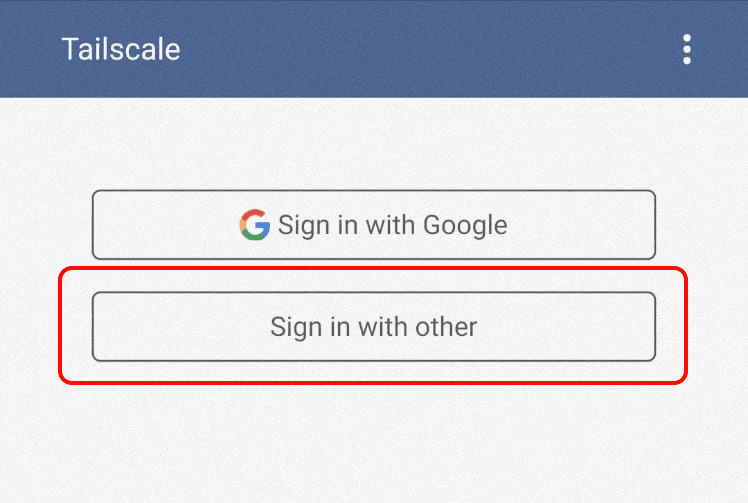The height and width of the screenshot is (503, 748).
Task: Click the blue Tailscale header bar
Action: [374, 49]
